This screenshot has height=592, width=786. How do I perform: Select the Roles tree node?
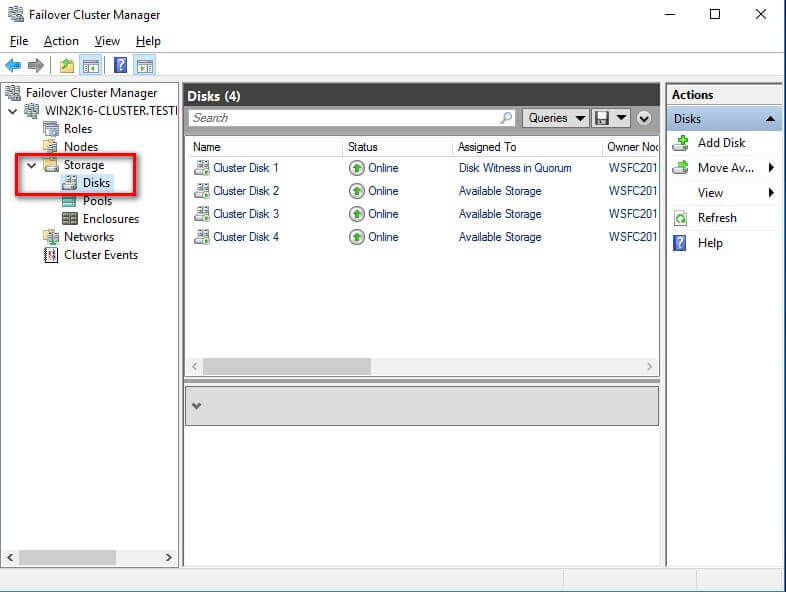pyautogui.click(x=77, y=129)
